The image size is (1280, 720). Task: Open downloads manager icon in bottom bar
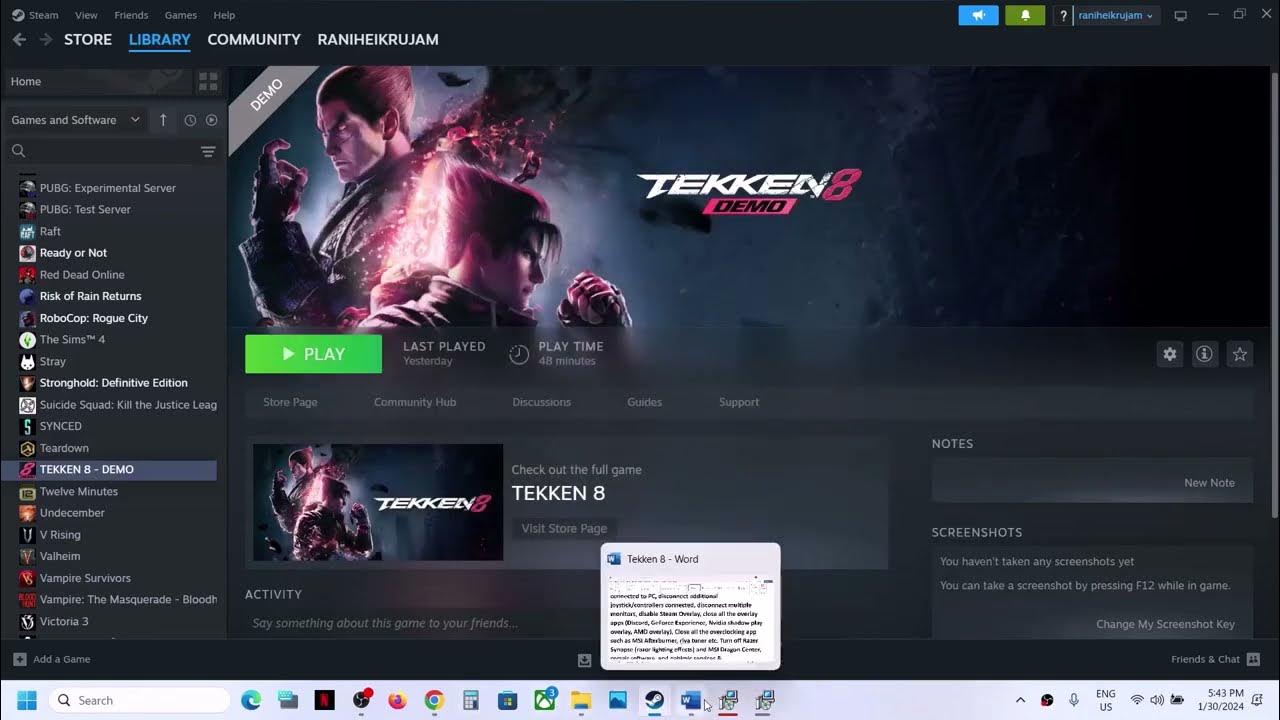coord(584,659)
